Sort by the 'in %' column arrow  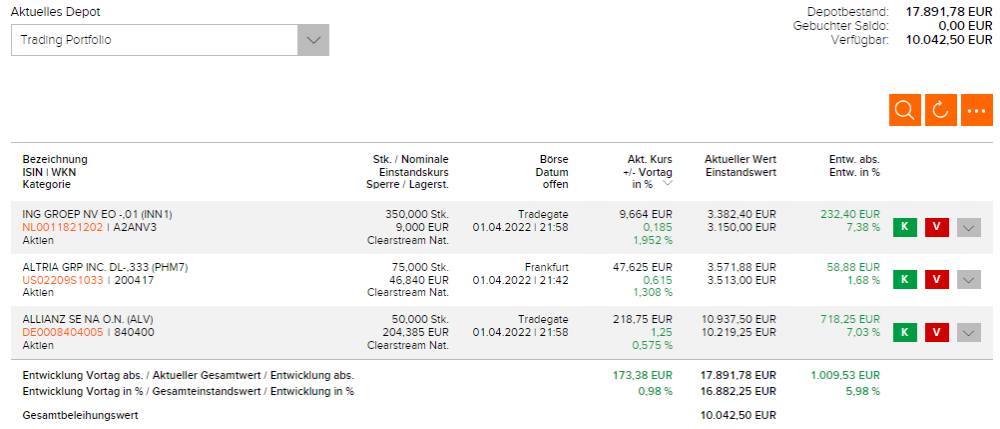tap(668, 185)
